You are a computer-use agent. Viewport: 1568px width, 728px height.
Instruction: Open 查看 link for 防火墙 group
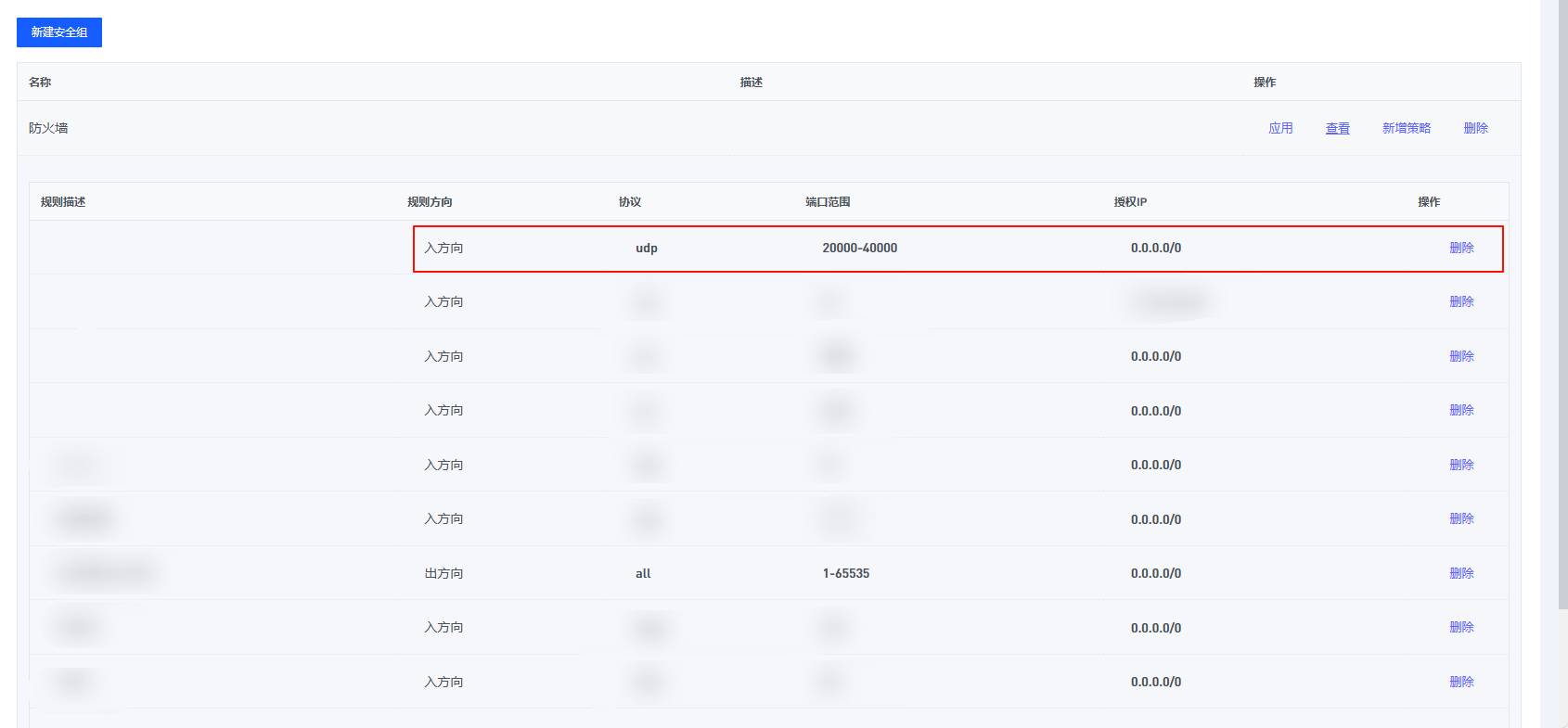tap(1337, 128)
